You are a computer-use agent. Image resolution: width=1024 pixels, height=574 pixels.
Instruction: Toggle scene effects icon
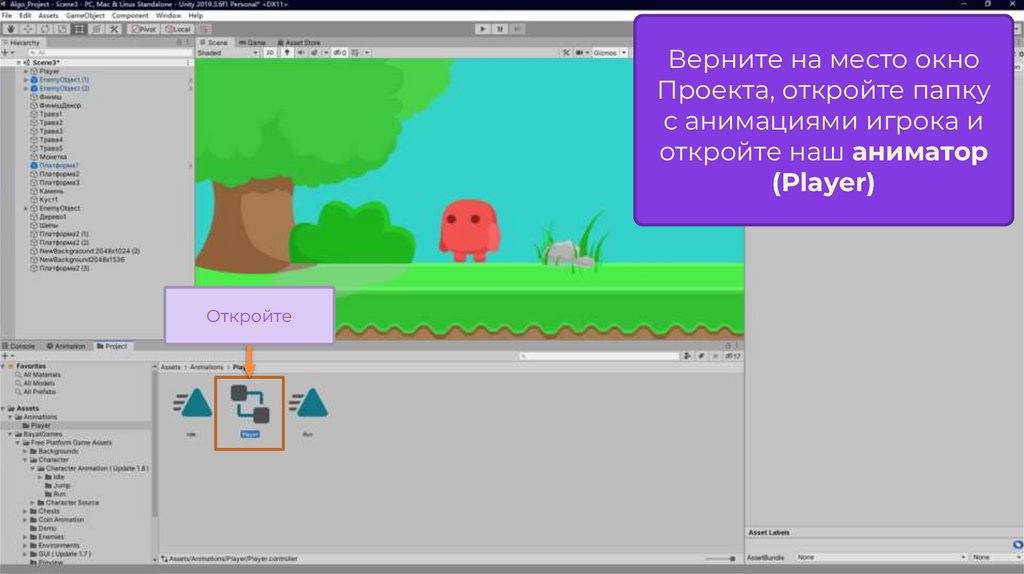coord(314,52)
